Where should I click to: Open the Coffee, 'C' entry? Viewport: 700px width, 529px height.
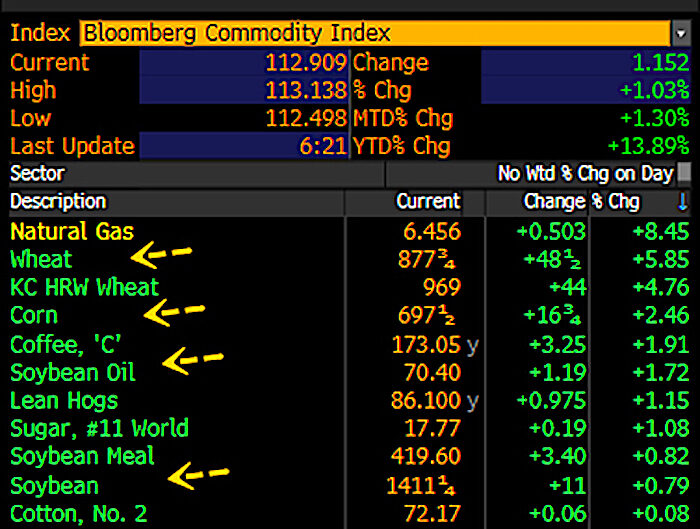click(350, 344)
